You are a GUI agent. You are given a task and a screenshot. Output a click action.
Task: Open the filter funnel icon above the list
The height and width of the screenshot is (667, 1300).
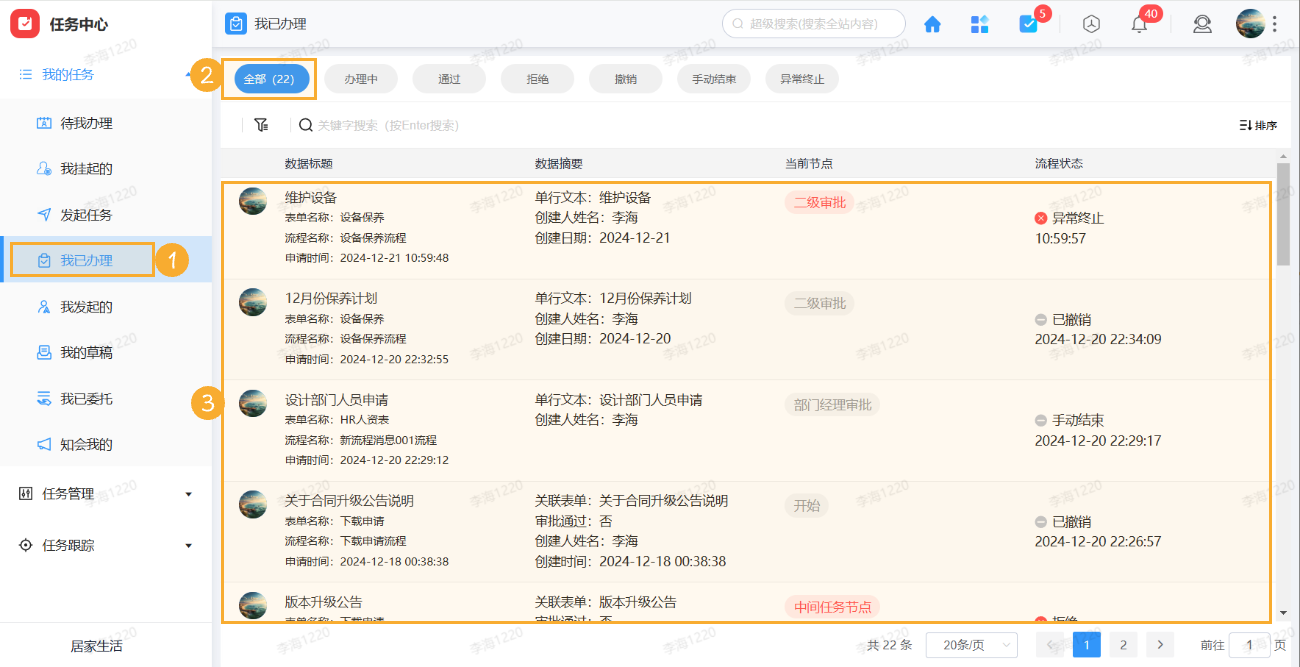(261, 124)
